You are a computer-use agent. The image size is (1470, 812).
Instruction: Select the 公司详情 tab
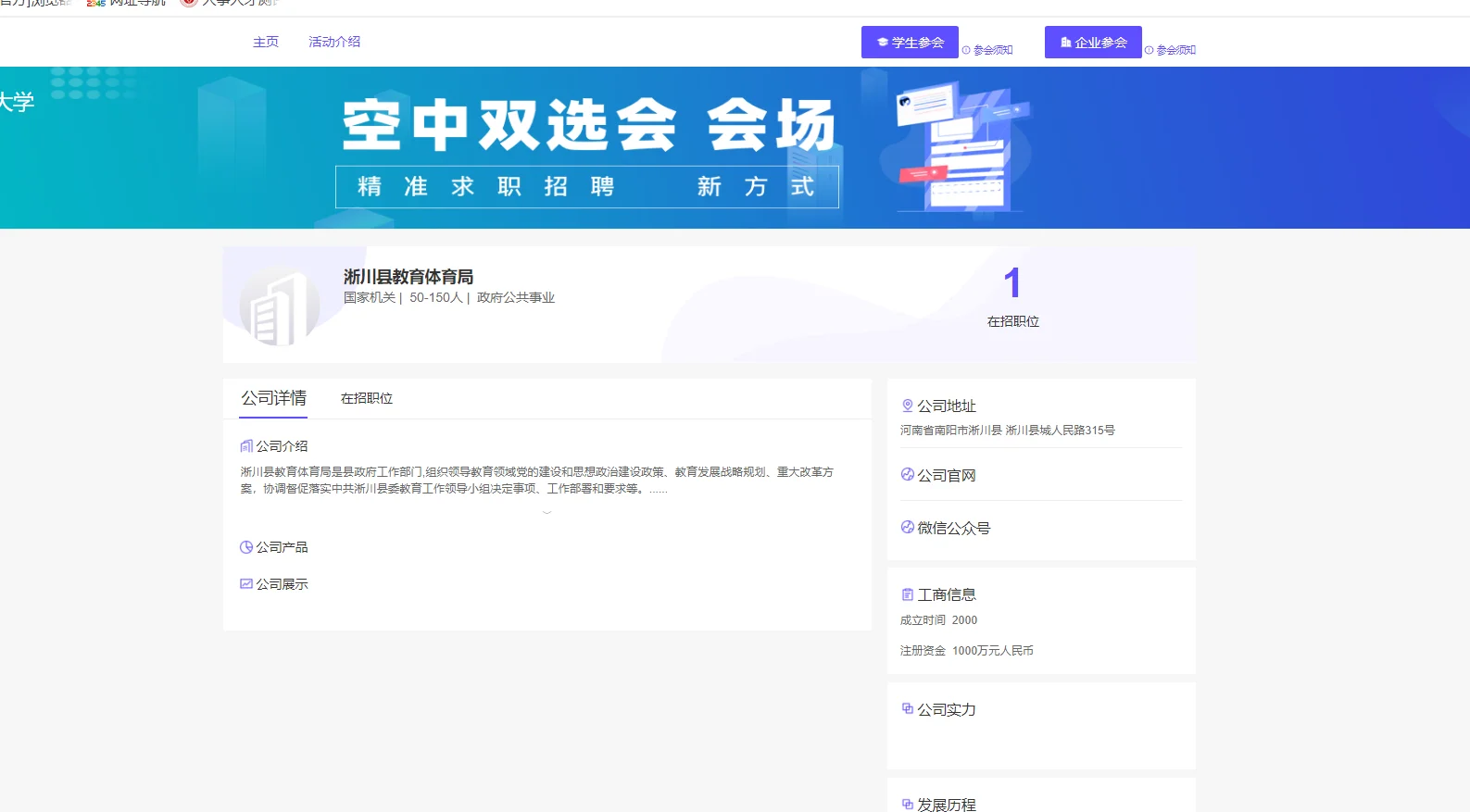coord(273,398)
